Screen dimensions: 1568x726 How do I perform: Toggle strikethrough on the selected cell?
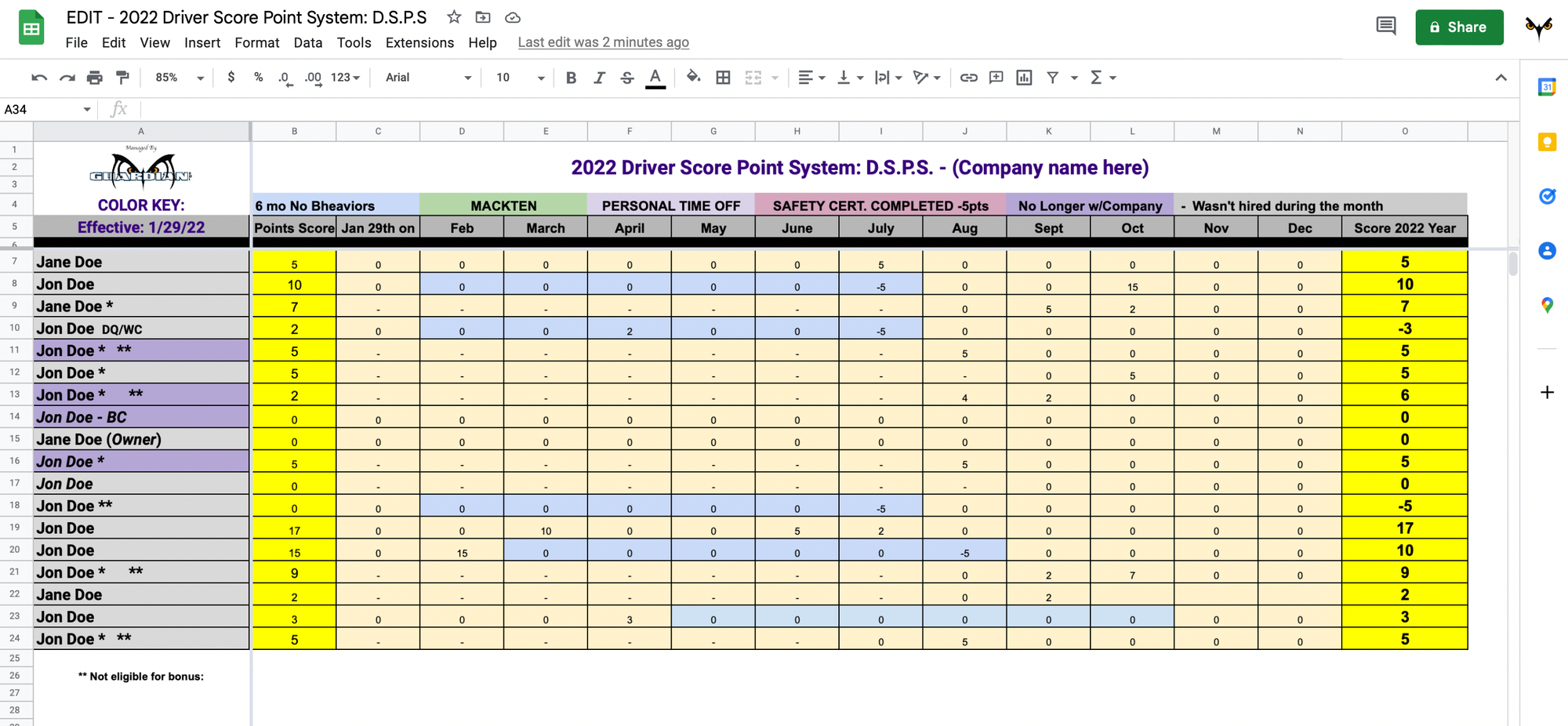(x=627, y=78)
